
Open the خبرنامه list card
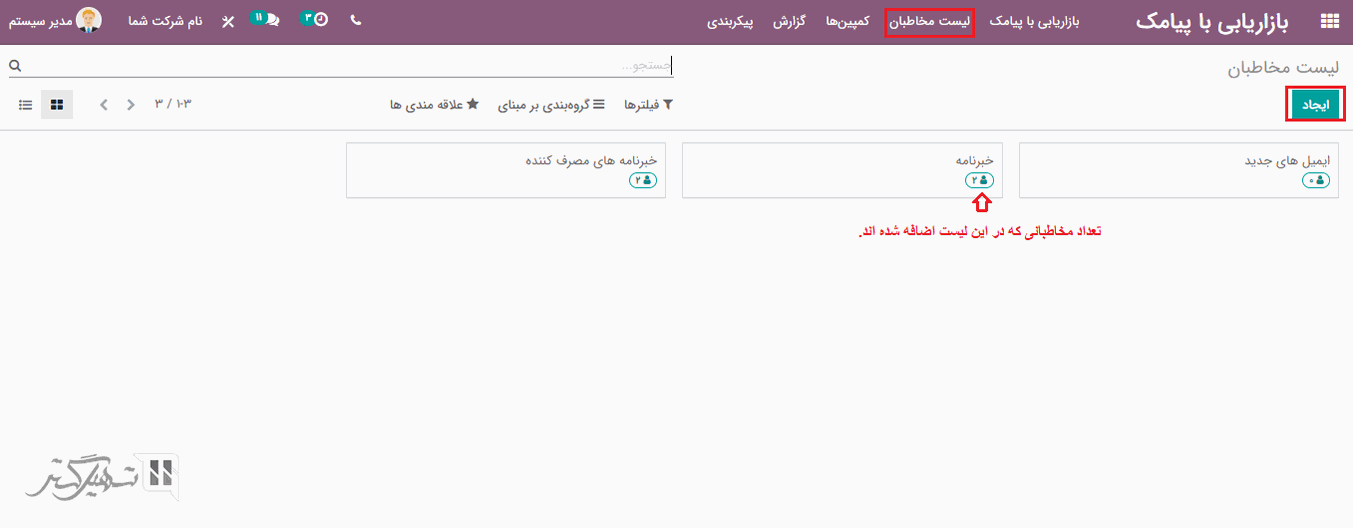click(x=842, y=170)
